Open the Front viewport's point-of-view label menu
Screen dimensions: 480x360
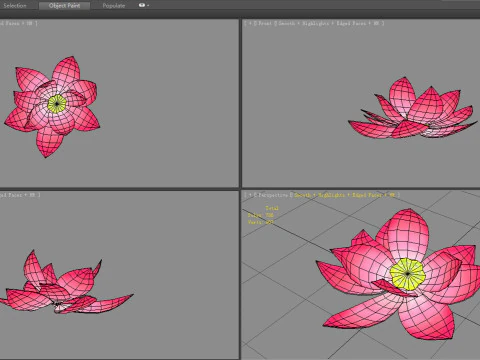point(265,23)
